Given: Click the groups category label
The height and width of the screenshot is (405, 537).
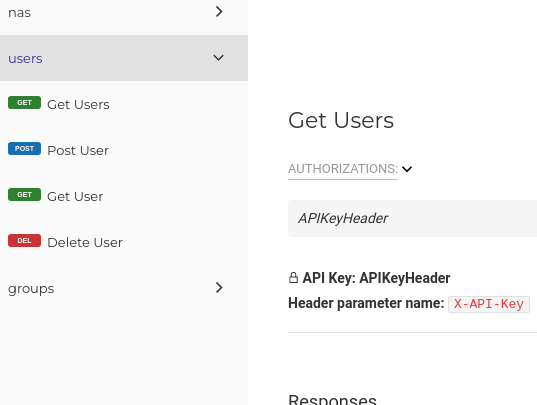Looking at the screenshot, I should pyautogui.click(x=31, y=289).
